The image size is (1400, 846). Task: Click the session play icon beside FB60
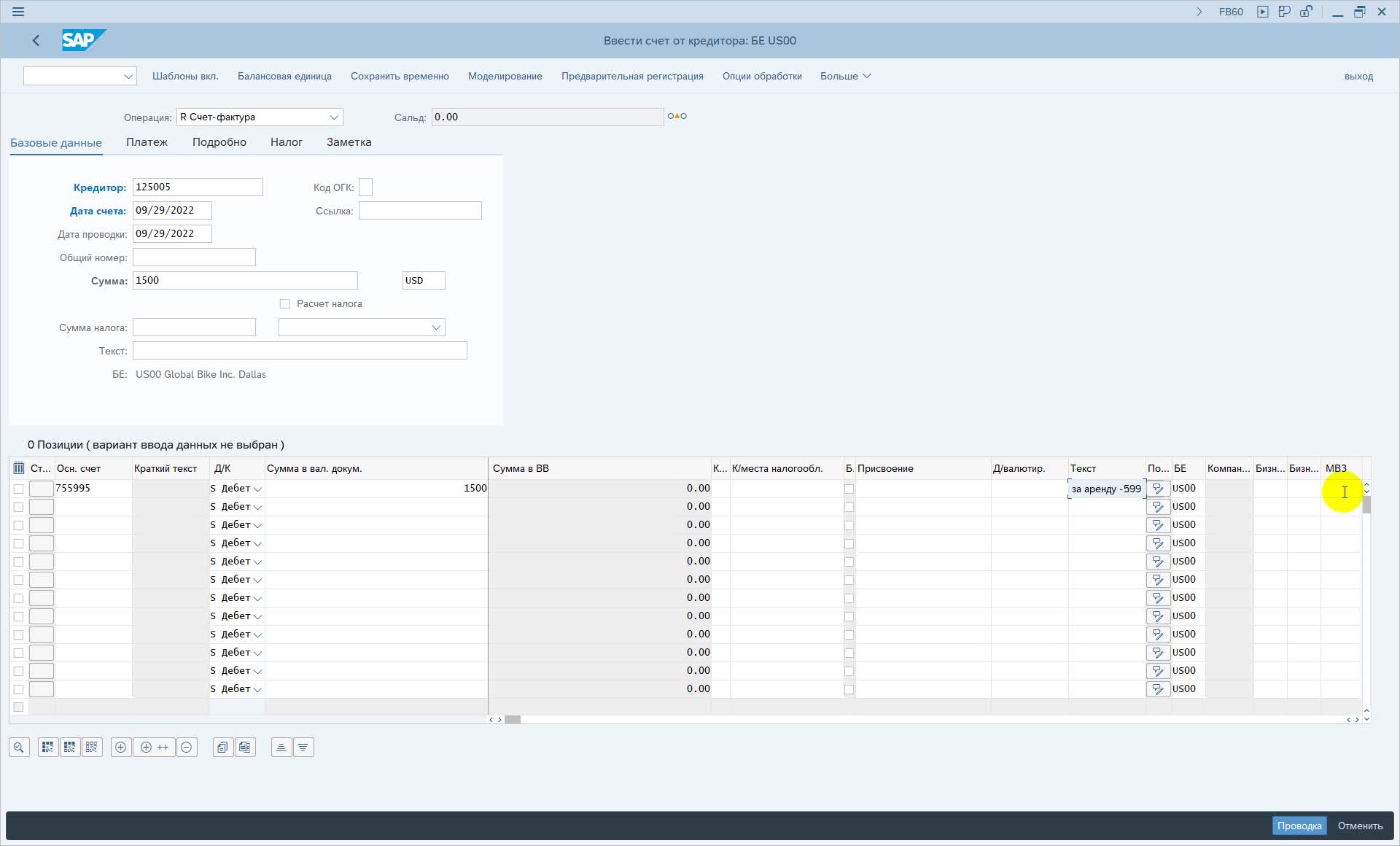[x=1263, y=12]
